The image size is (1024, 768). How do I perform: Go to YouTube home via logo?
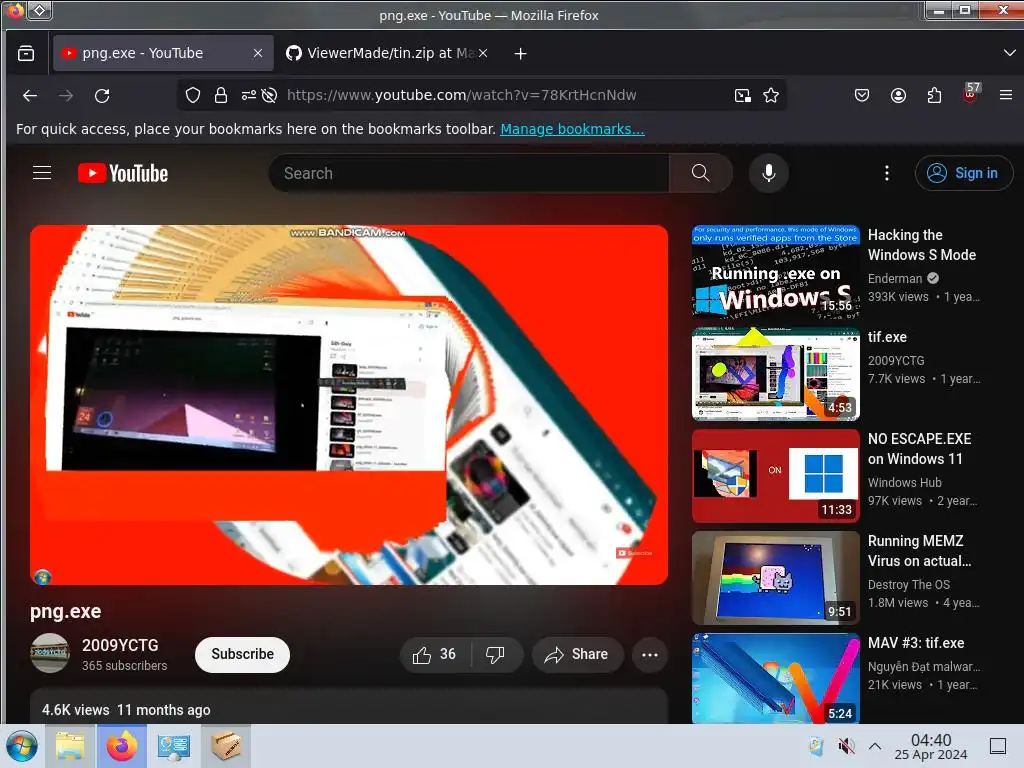123,173
